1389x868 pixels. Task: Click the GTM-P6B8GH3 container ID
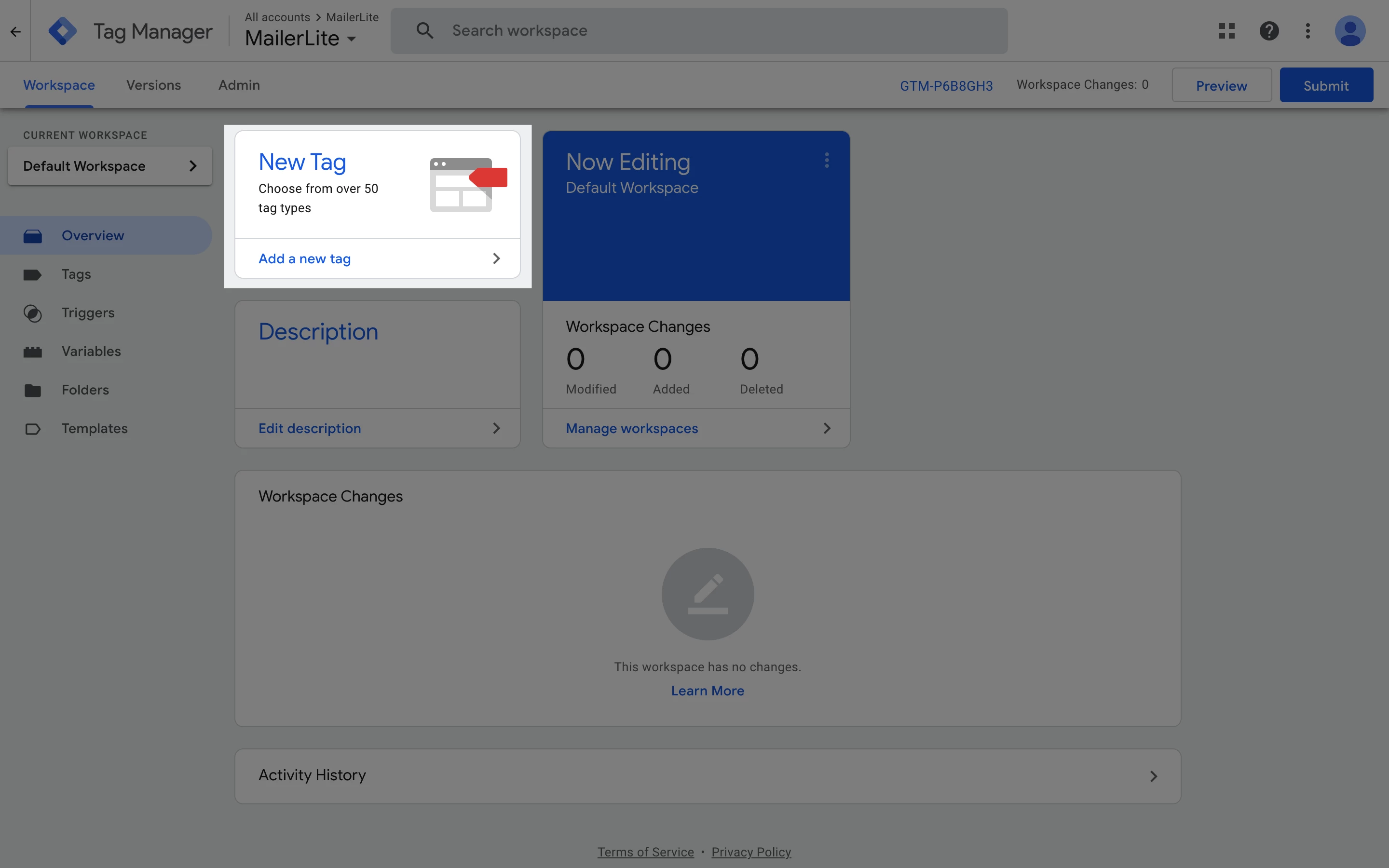click(946, 85)
